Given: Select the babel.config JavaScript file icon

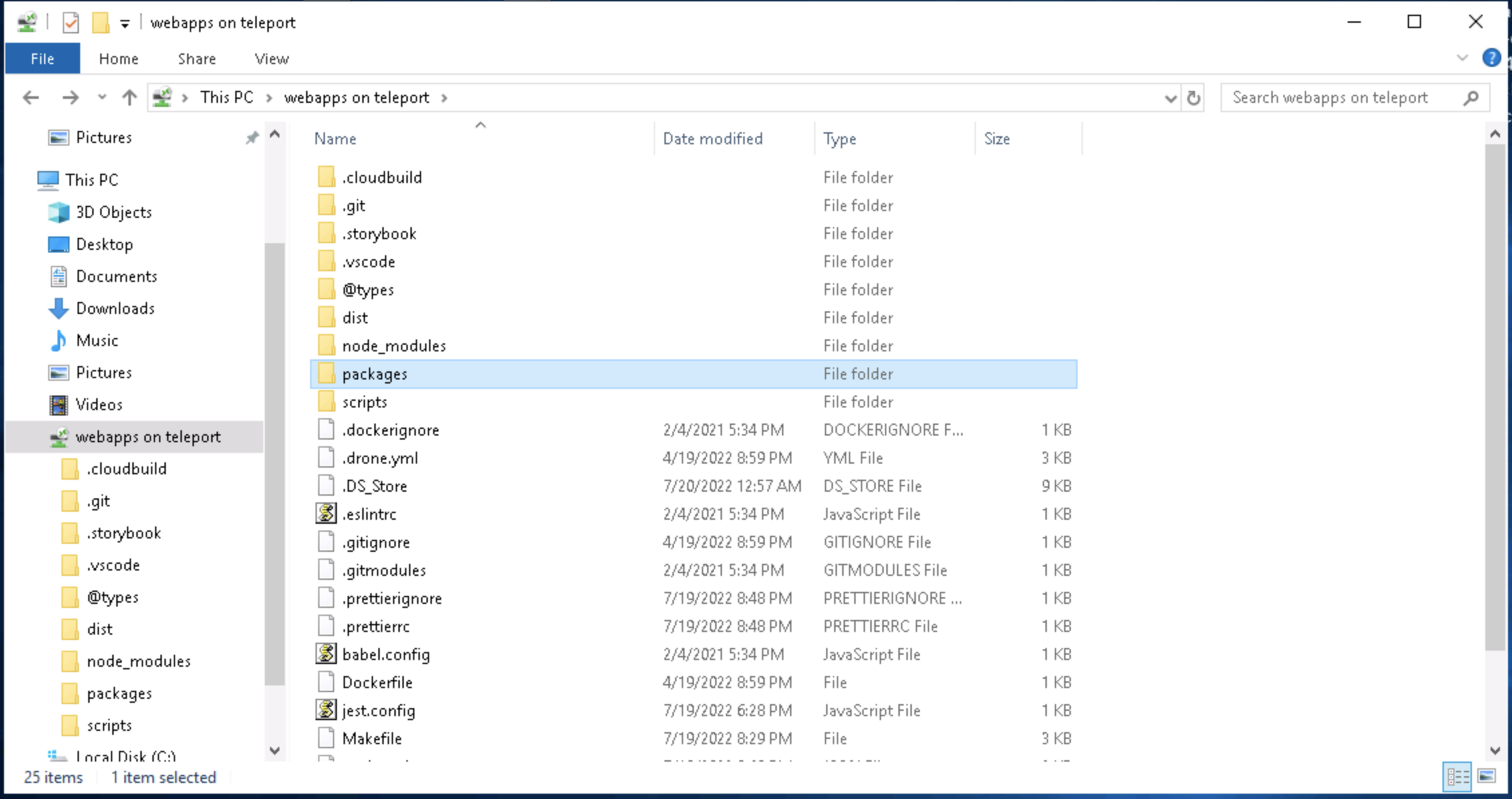Looking at the screenshot, I should tap(326, 654).
